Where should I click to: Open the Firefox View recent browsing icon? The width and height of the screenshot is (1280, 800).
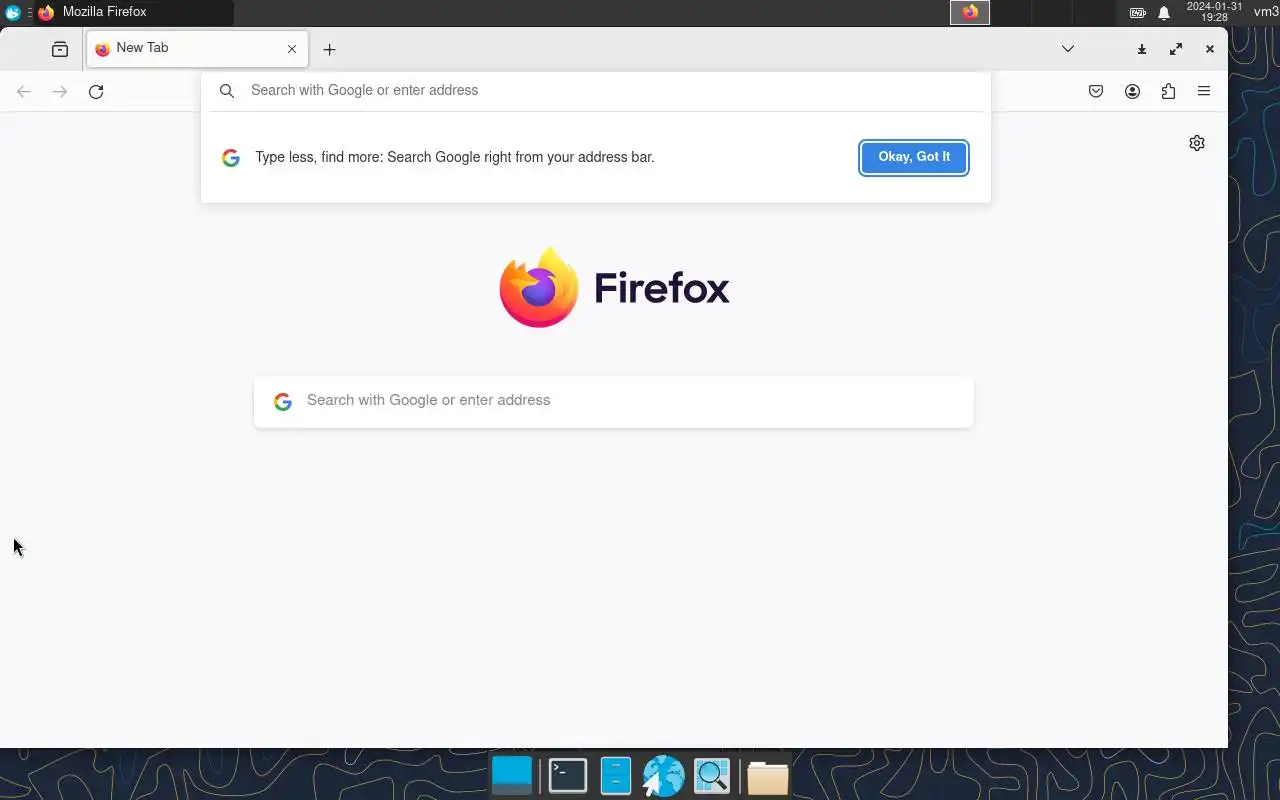coord(60,49)
